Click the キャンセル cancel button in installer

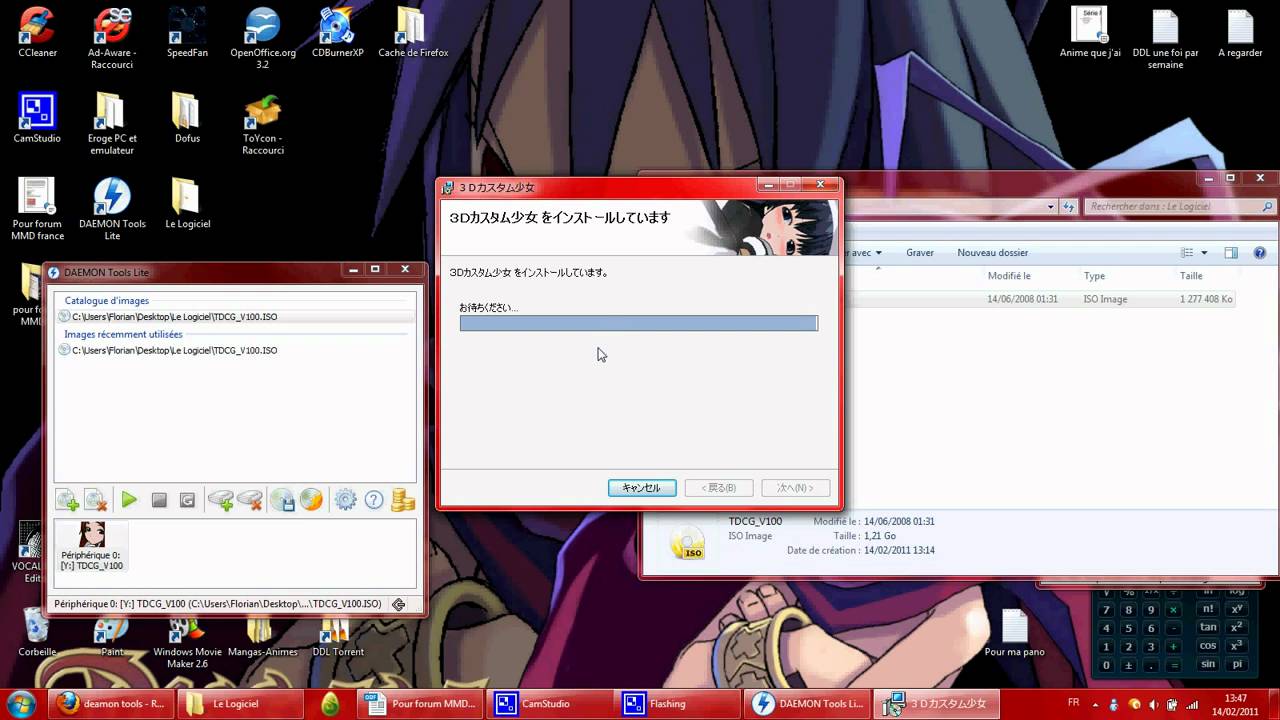coord(642,488)
